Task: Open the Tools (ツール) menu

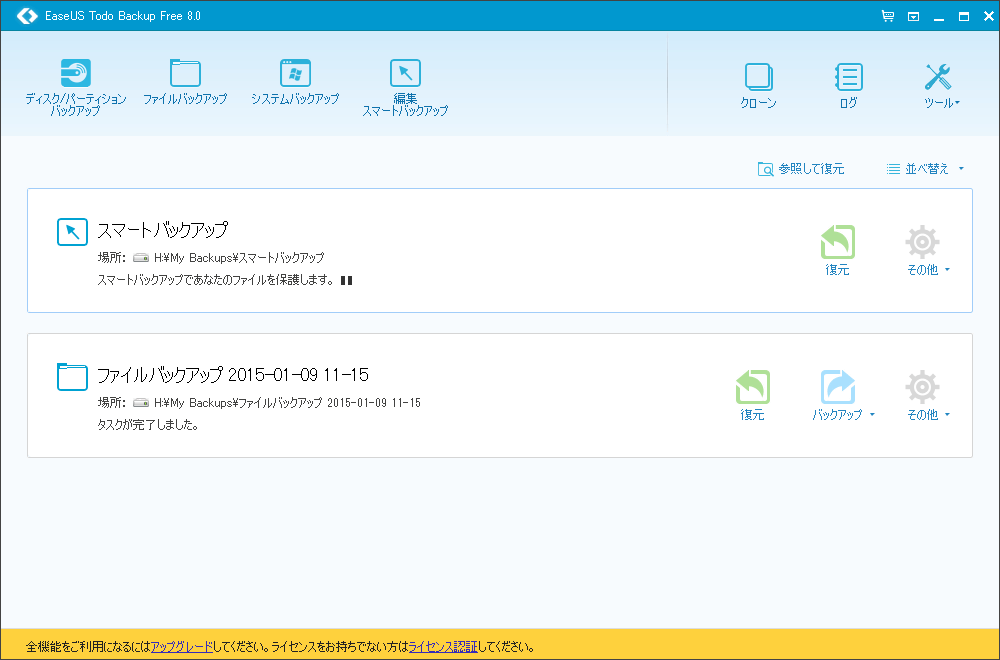Action: [942, 86]
